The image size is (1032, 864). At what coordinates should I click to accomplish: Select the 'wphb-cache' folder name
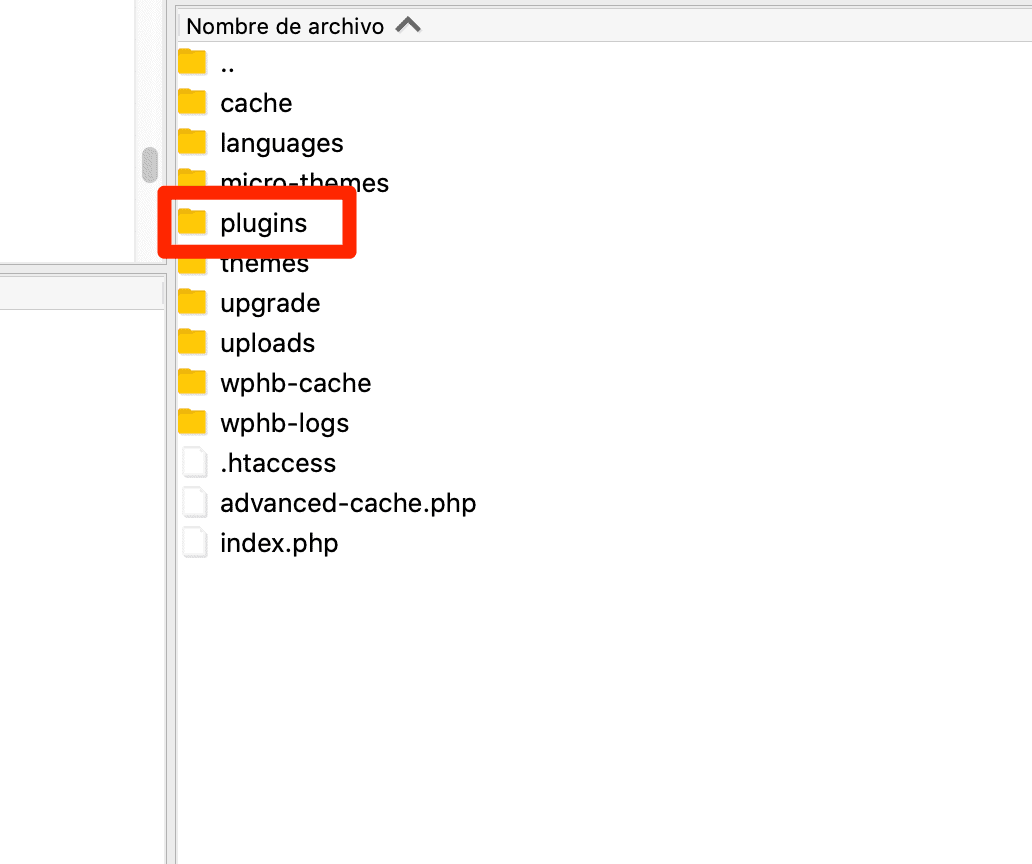[296, 384]
